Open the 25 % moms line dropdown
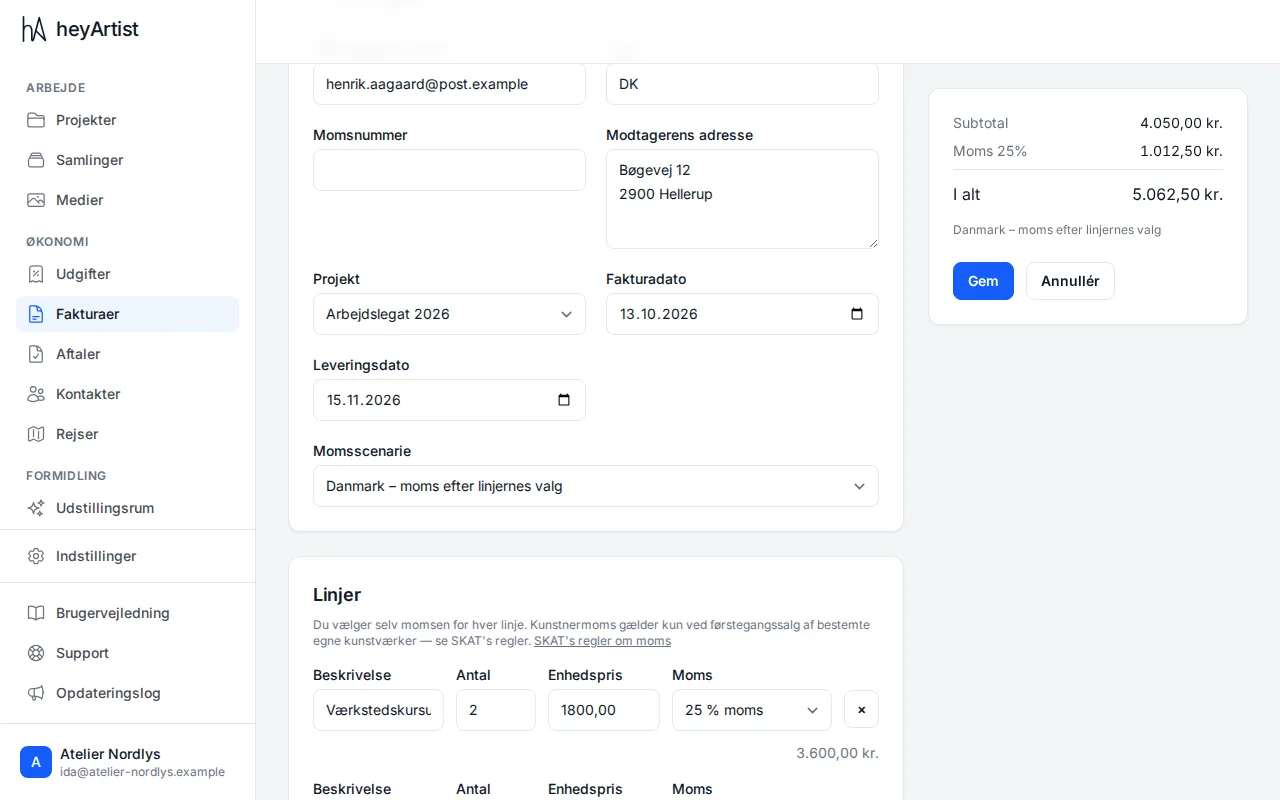The width and height of the screenshot is (1280, 800). coord(752,710)
